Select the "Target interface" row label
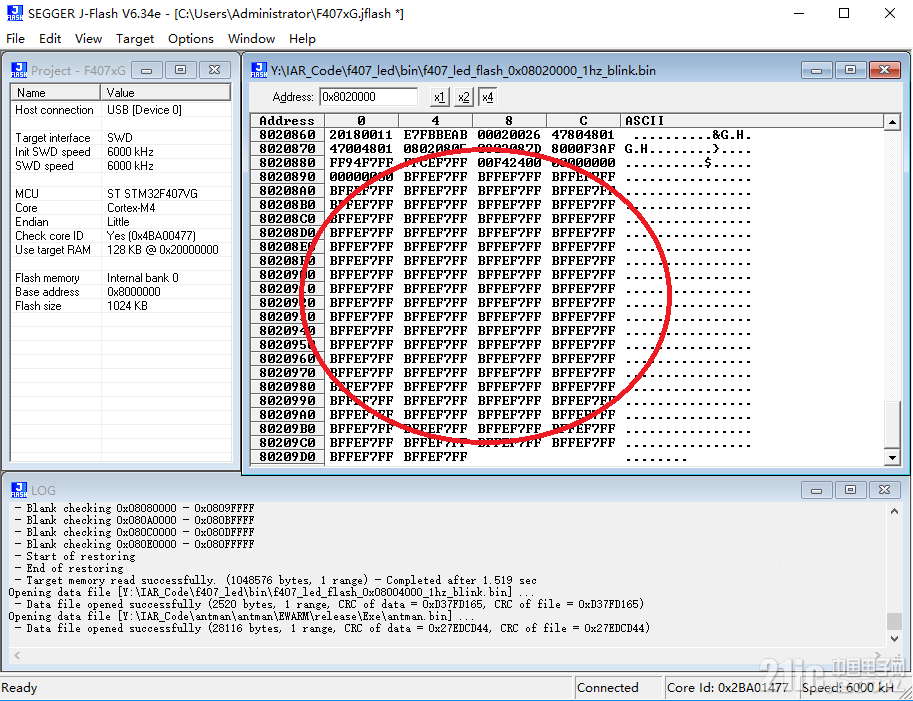 tap(53, 138)
